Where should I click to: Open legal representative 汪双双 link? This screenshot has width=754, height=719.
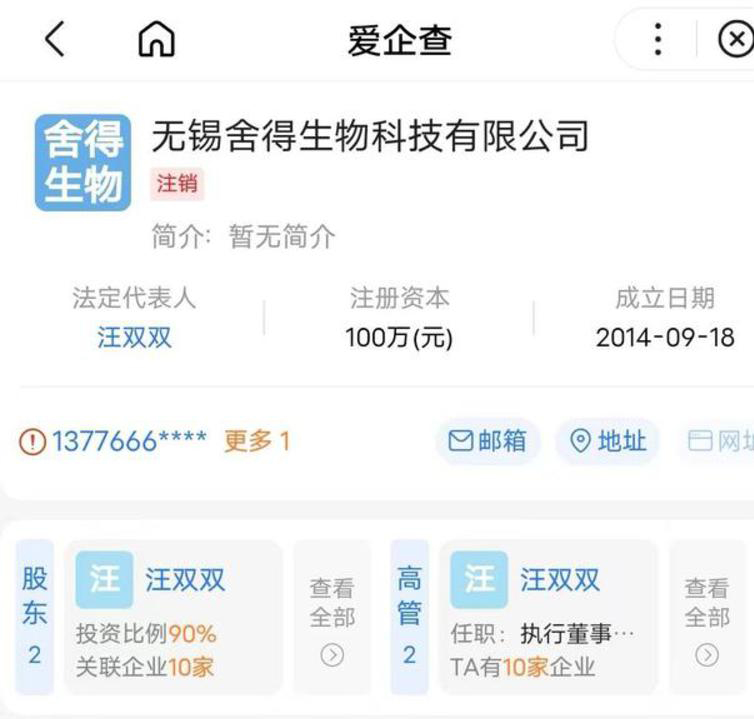coord(134,337)
